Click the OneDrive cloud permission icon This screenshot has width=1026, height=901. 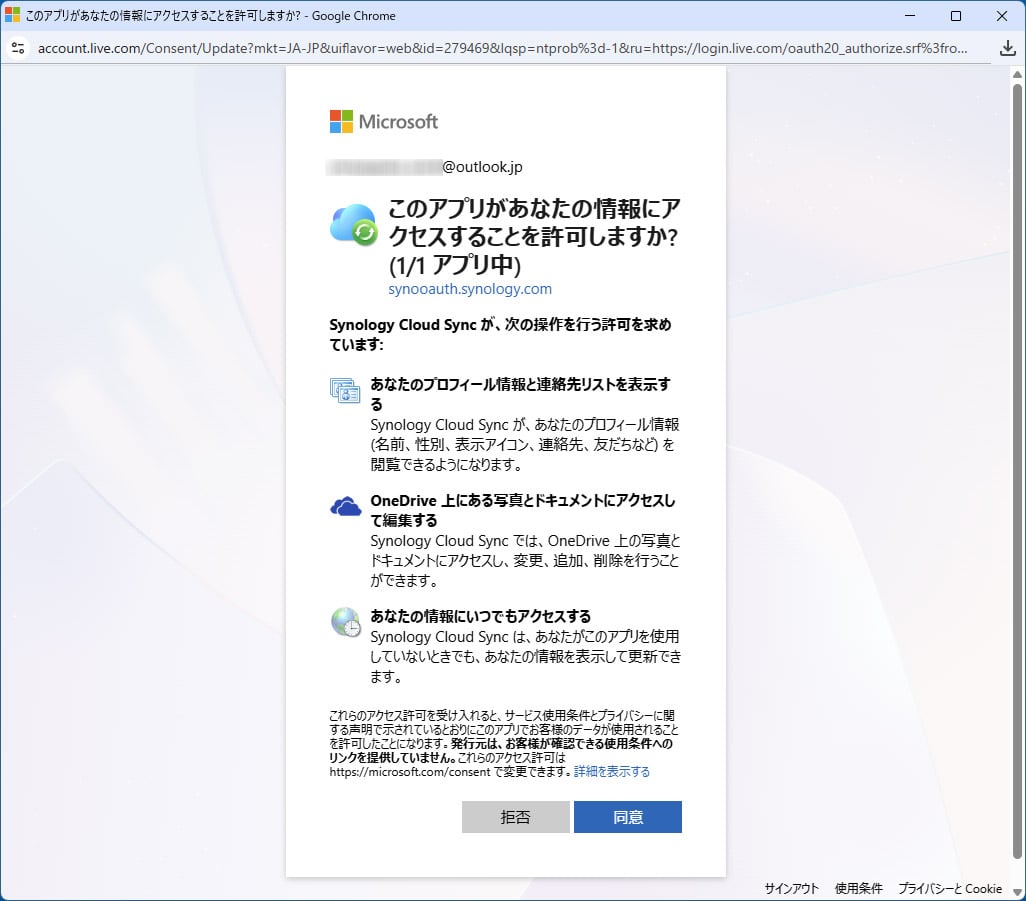click(345, 507)
